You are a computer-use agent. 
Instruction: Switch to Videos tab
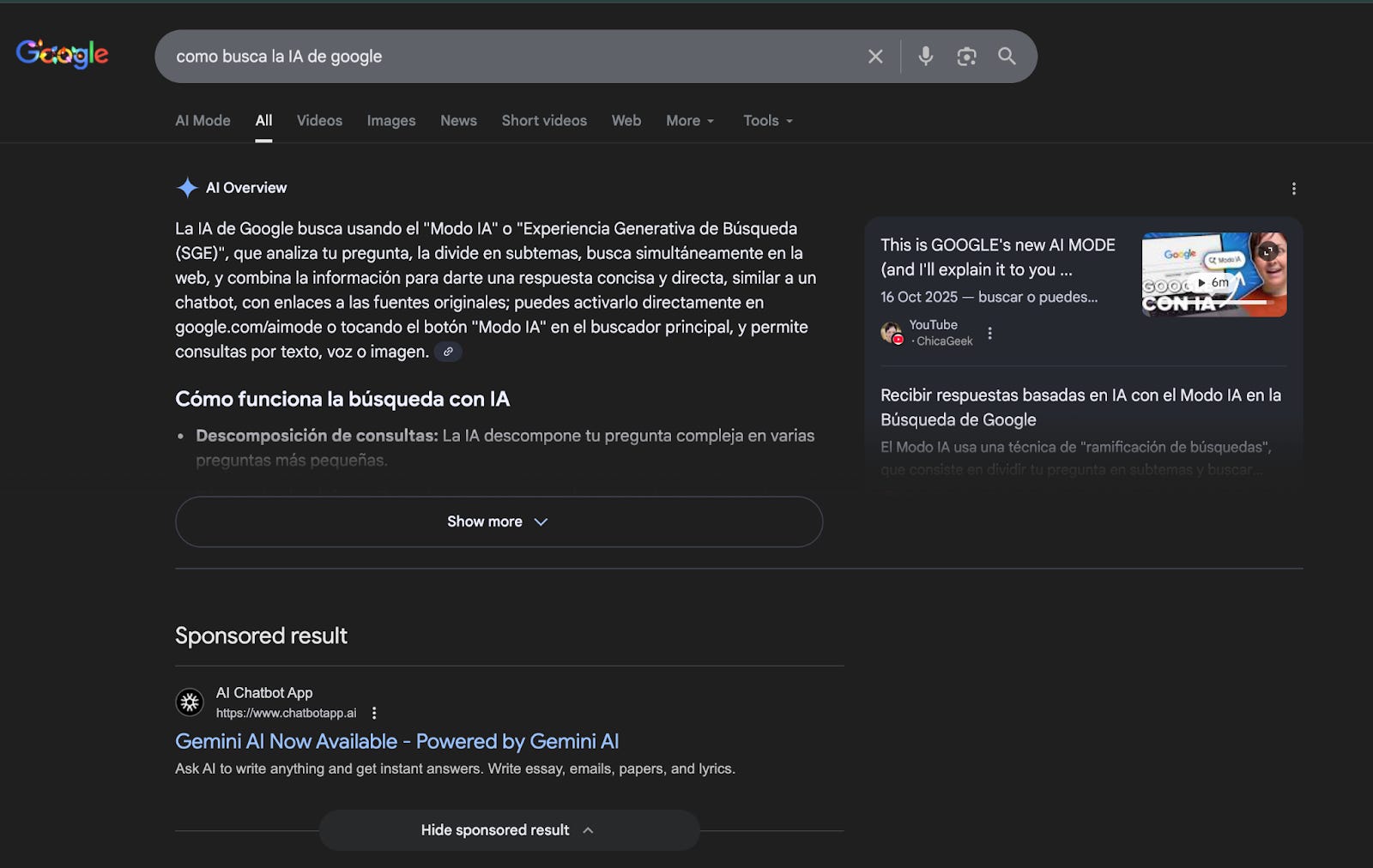pos(319,121)
